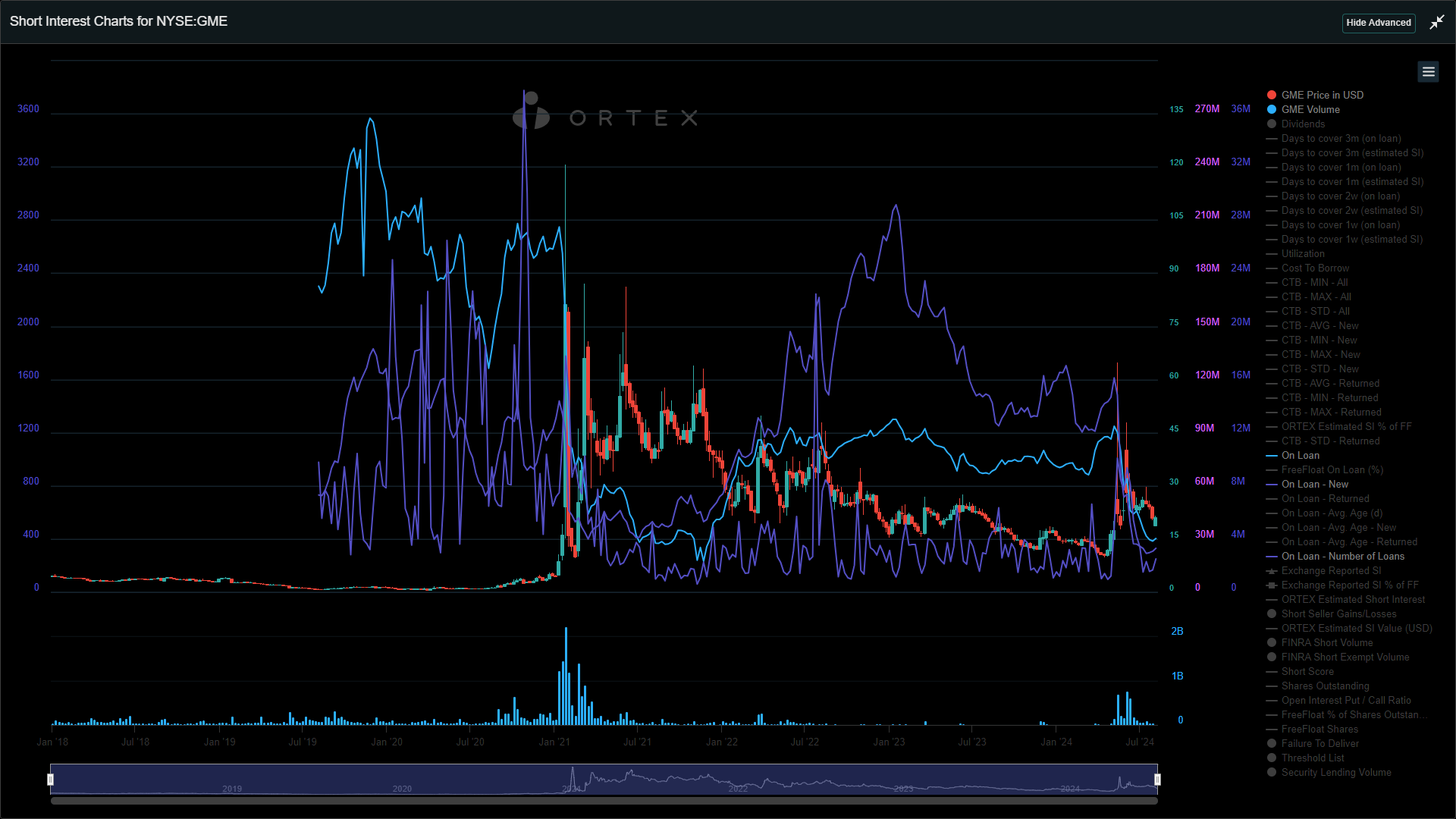Click the blue GME Volume legend marker
1456x819 pixels.
point(1271,109)
